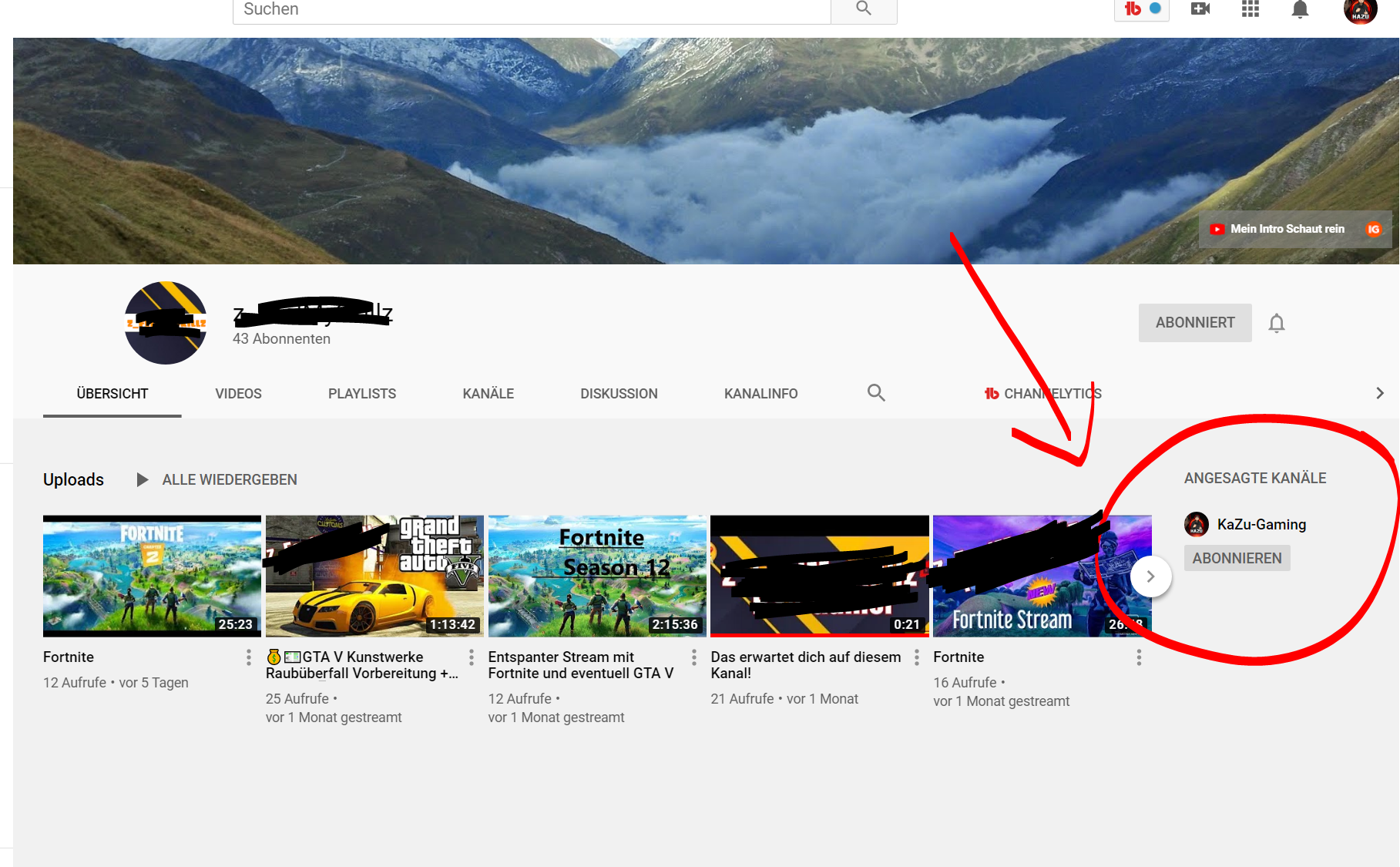Screen dimensions: 1400x867
Task: Toggle the channel notification bell beside Abonniert
Action: (1277, 323)
